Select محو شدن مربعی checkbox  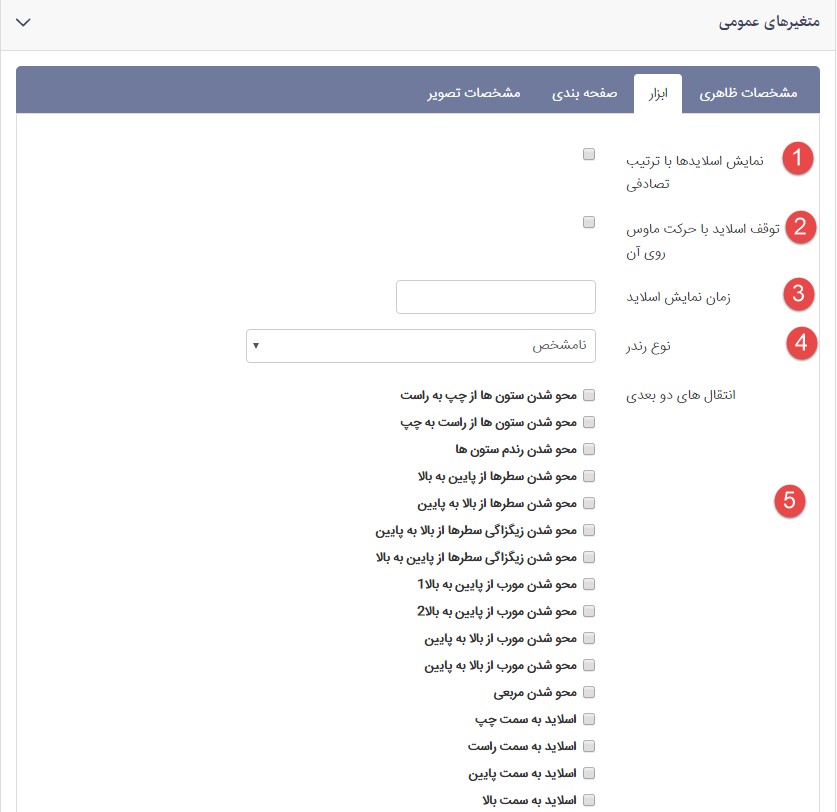tap(589, 692)
